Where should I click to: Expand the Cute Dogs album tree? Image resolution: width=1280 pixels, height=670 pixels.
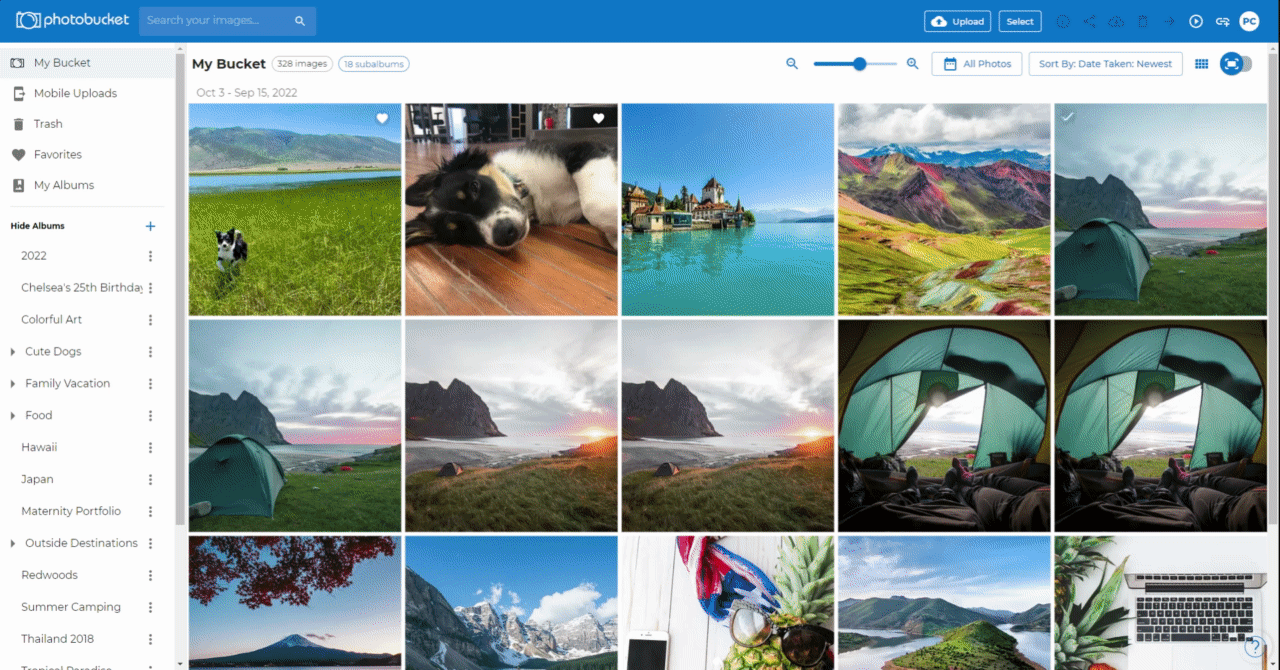(x=12, y=352)
